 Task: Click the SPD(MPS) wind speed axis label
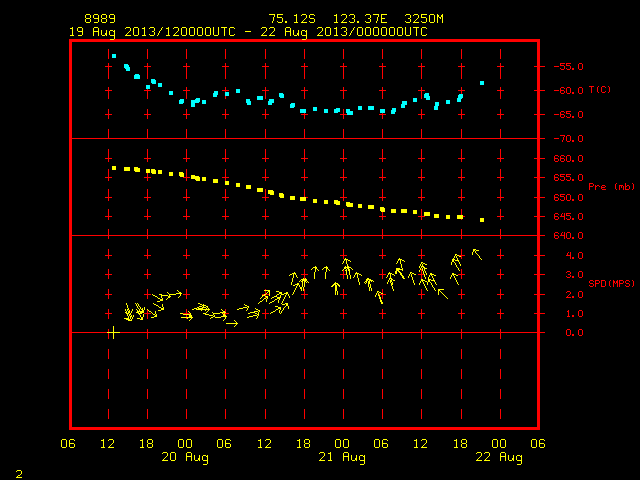pyautogui.click(x=611, y=283)
